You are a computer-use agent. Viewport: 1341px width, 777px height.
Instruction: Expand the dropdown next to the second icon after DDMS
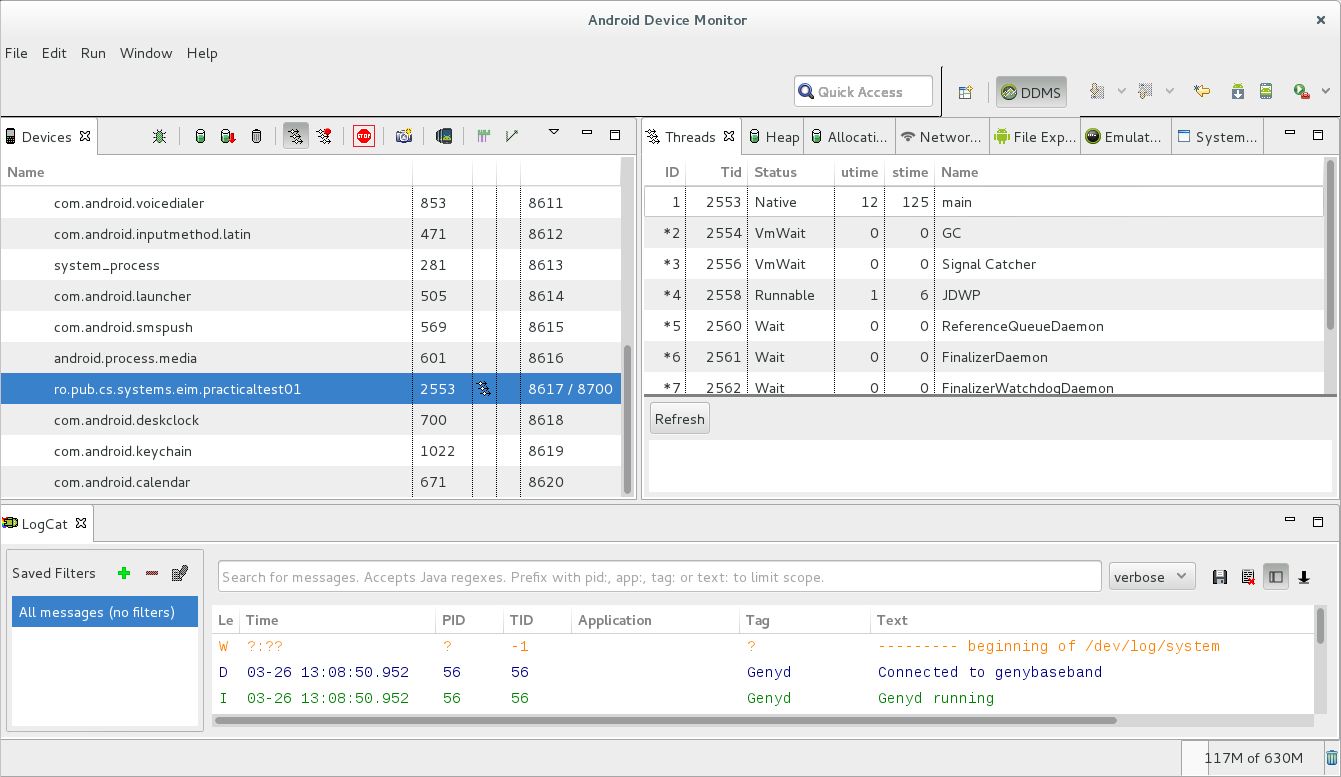(1169, 91)
